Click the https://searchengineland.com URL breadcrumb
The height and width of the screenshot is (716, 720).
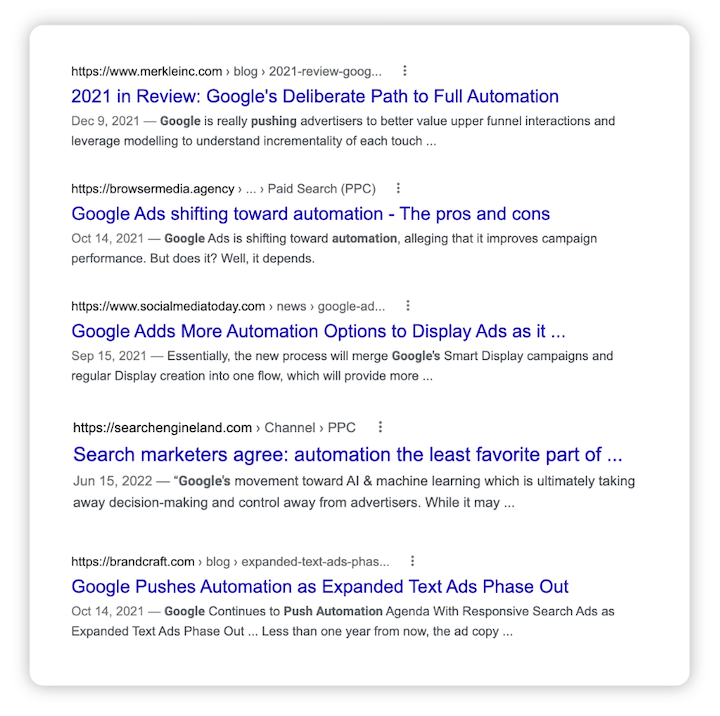pos(214,428)
